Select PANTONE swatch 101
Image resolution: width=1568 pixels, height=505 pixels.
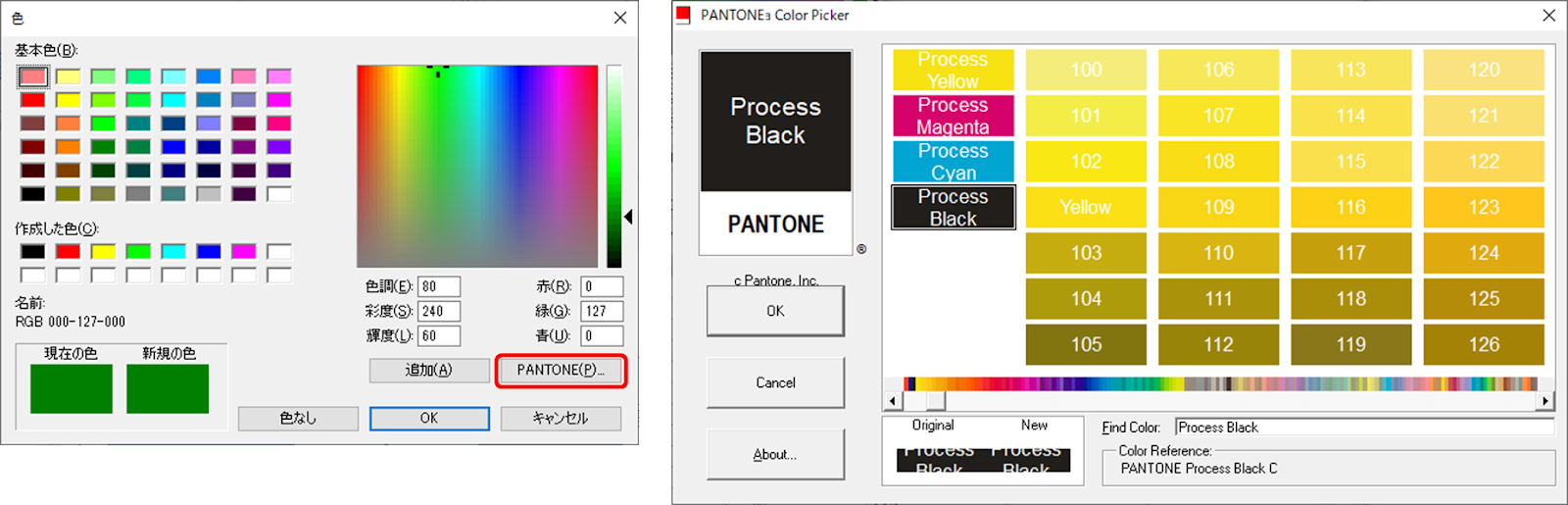pos(1086,116)
